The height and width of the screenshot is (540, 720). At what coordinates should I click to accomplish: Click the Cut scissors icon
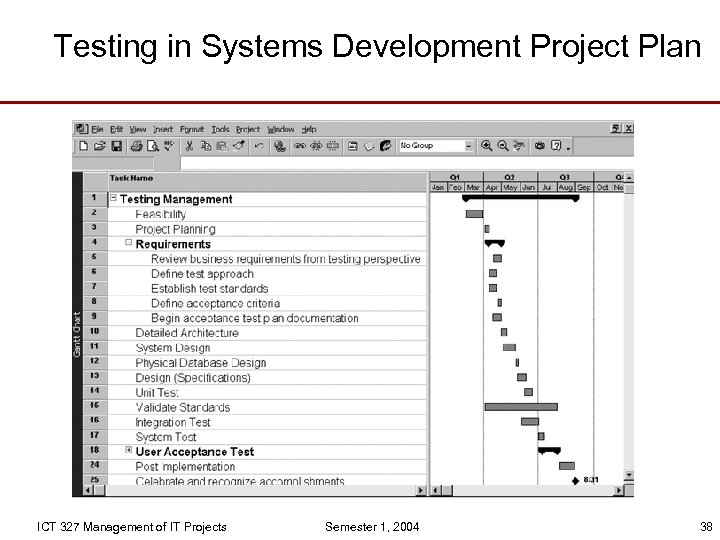point(189,146)
